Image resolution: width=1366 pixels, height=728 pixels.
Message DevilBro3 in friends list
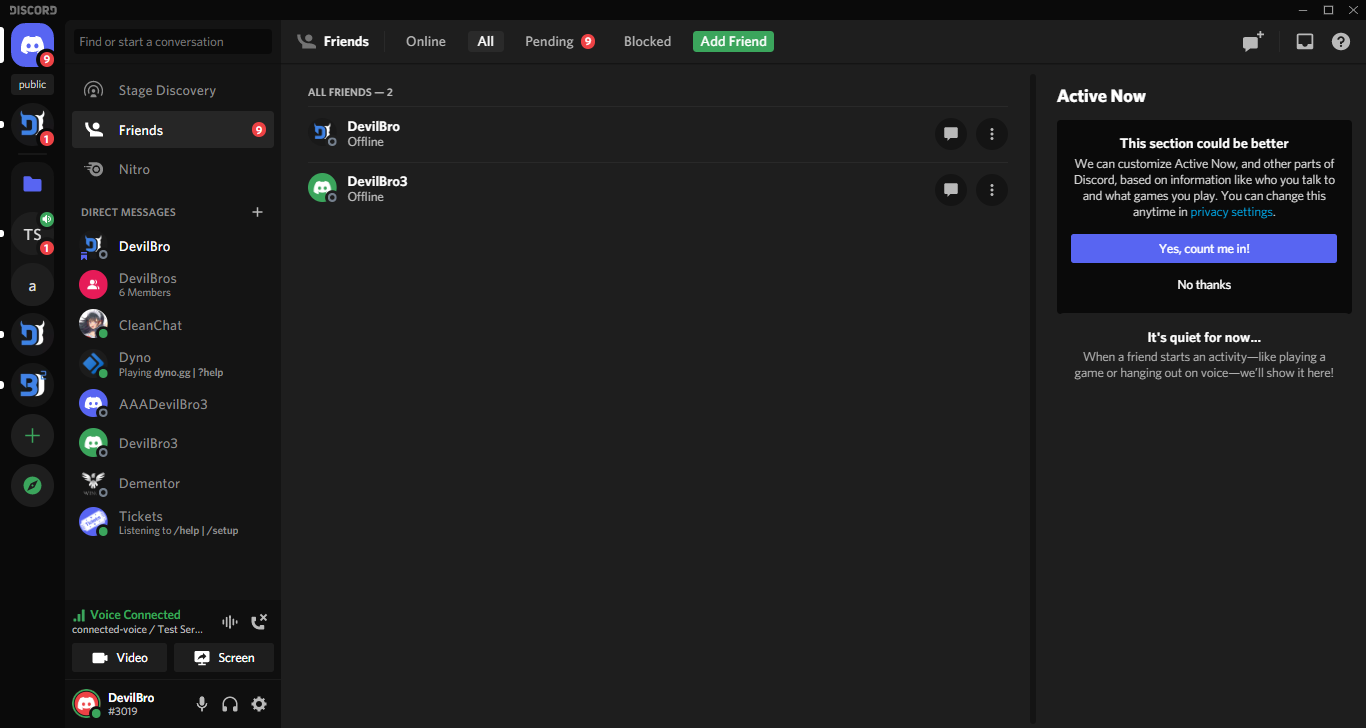(950, 189)
